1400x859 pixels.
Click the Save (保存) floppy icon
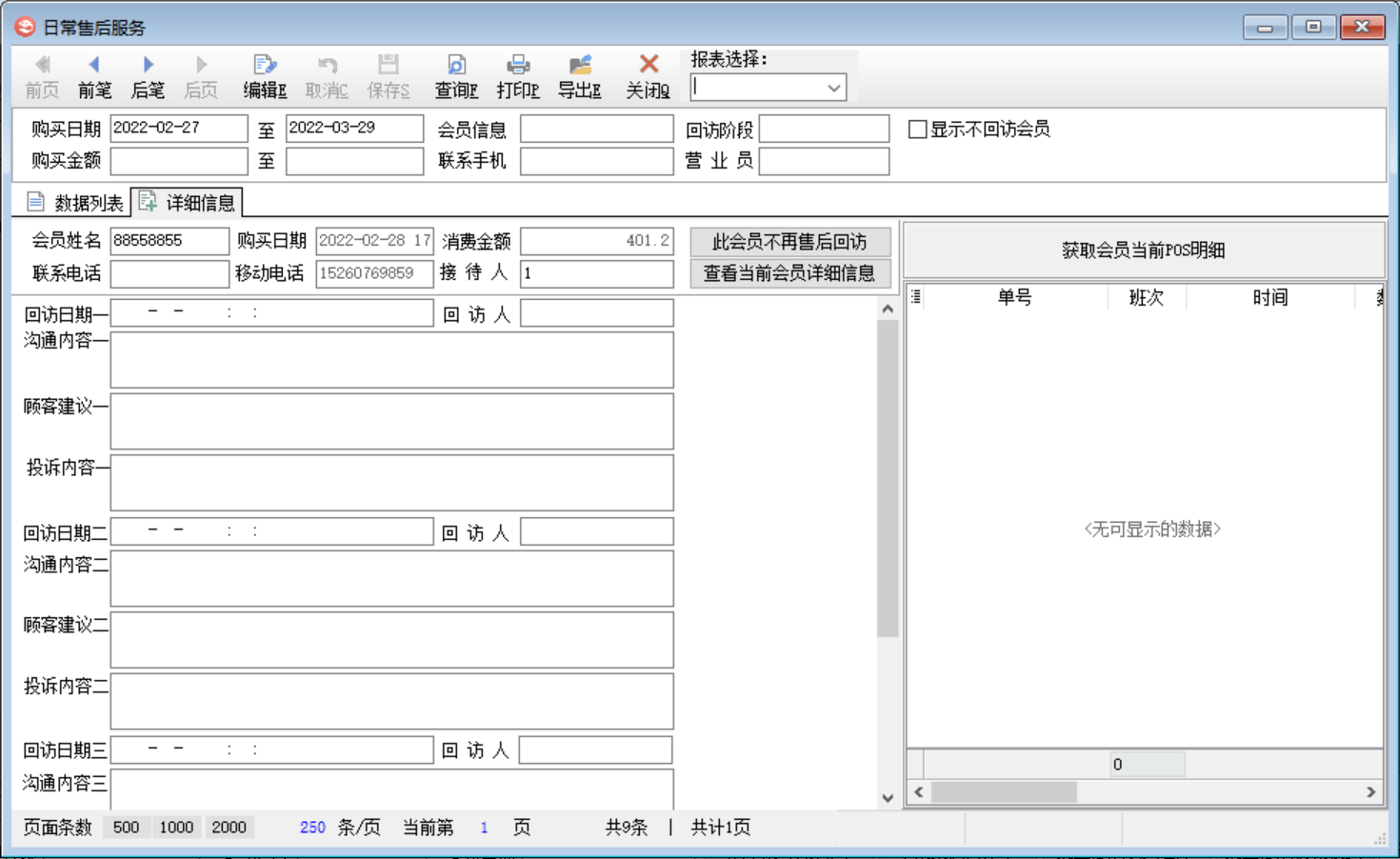point(388,65)
